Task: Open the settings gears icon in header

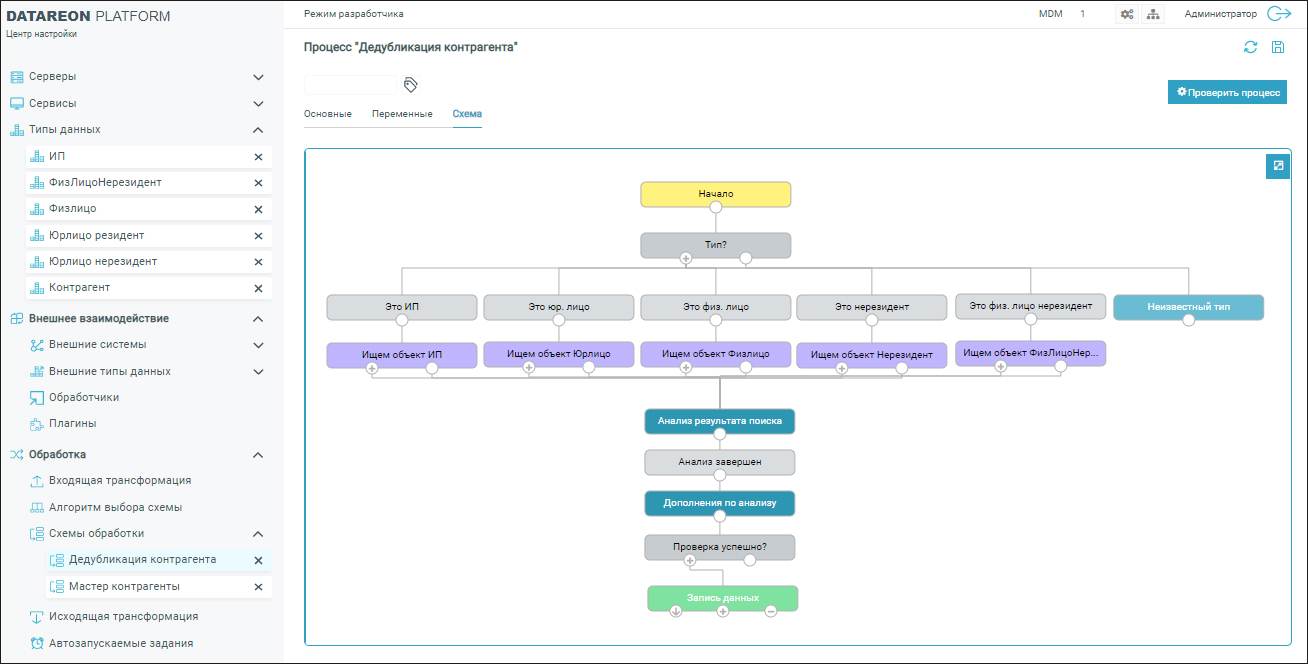Action: point(1127,14)
